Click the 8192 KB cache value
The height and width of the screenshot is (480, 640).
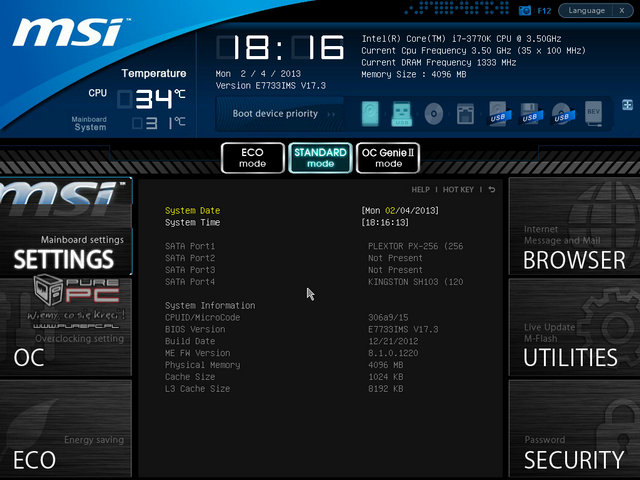[x=386, y=389]
